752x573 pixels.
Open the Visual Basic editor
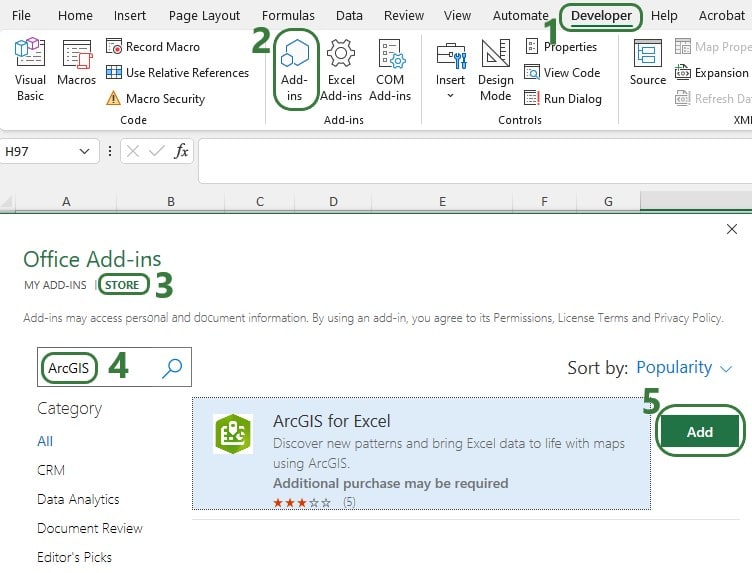[x=30, y=70]
